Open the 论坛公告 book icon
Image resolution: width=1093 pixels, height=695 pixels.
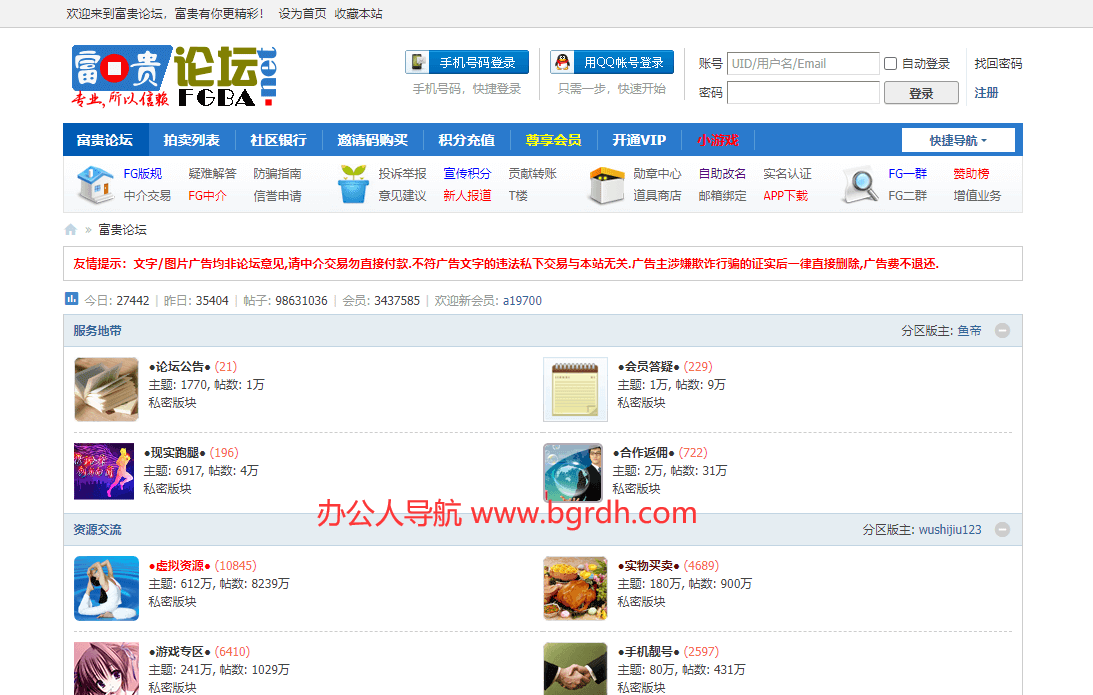click(x=106, y=389)
